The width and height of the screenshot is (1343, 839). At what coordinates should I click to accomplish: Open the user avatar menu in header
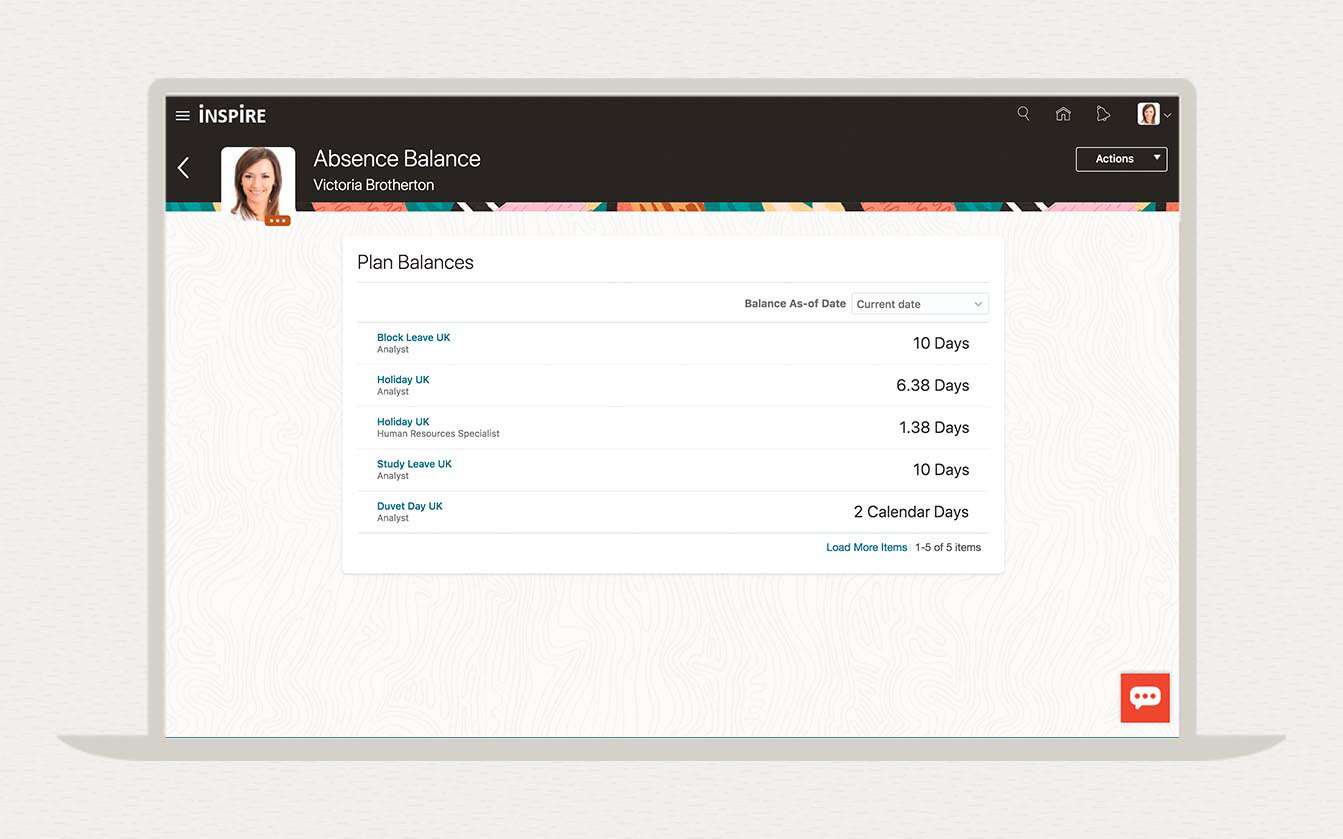coord(1154,114)
